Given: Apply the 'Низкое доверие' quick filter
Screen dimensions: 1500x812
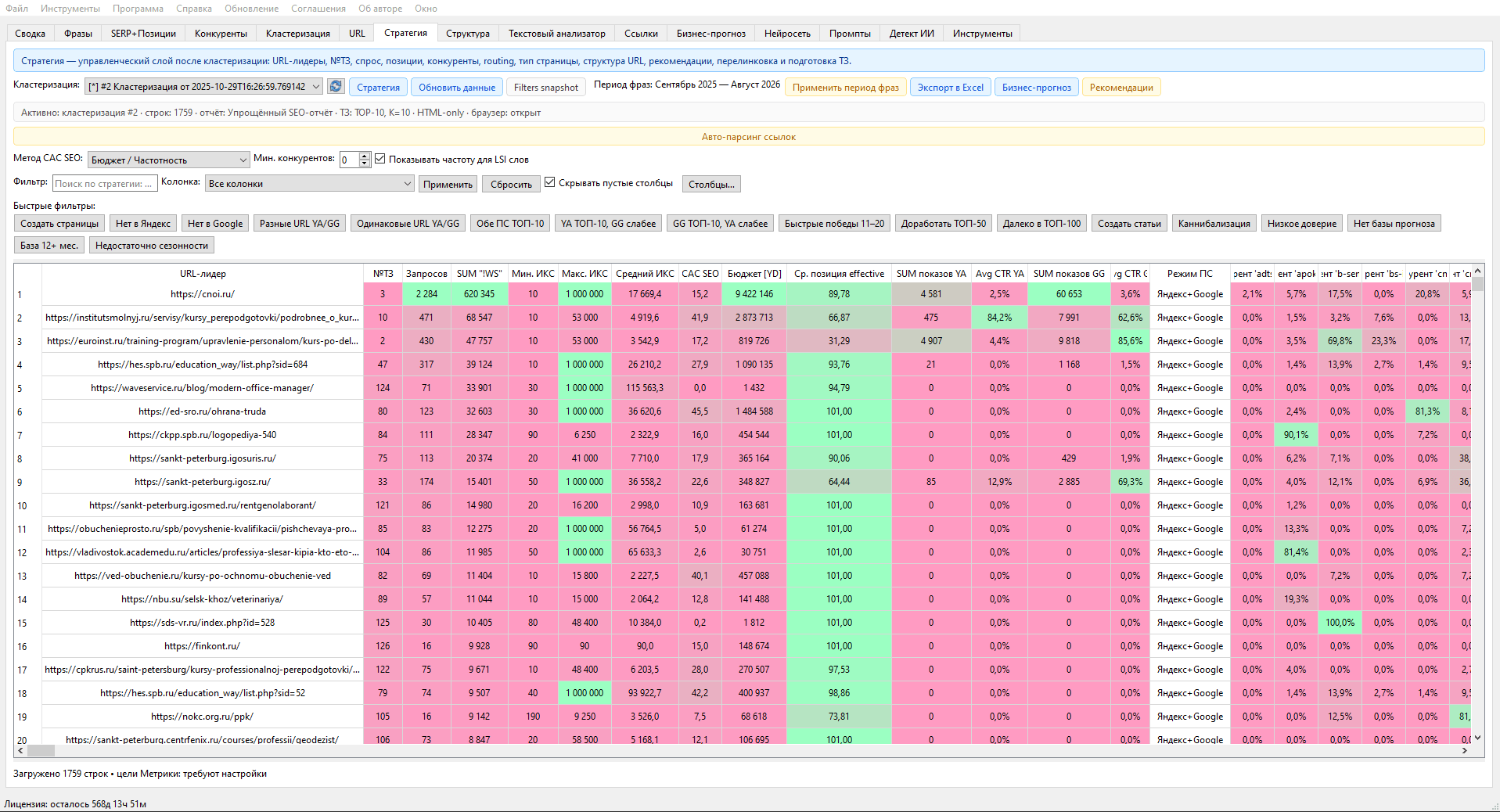Looking at the screenshot, I should pos(1302,223).
